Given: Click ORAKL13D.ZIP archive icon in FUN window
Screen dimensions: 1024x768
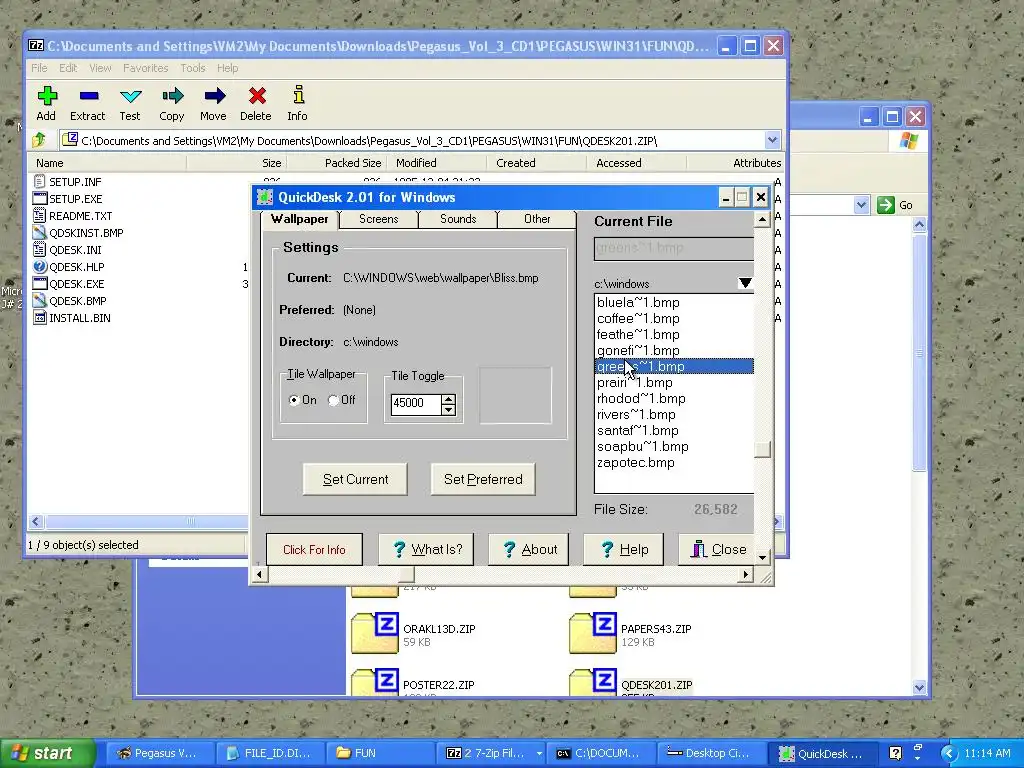Looking at the screenshot, I should coord(375,632).
